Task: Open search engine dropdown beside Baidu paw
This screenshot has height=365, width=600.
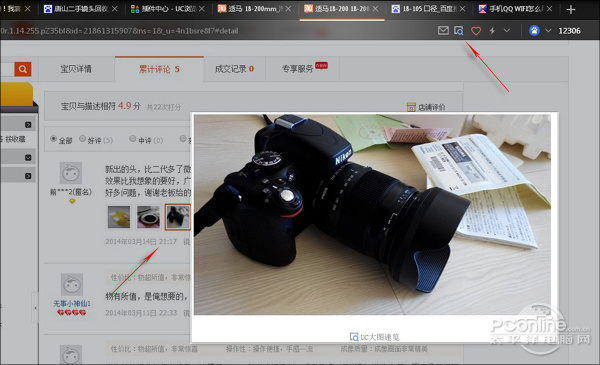Action: coord(548,31)
